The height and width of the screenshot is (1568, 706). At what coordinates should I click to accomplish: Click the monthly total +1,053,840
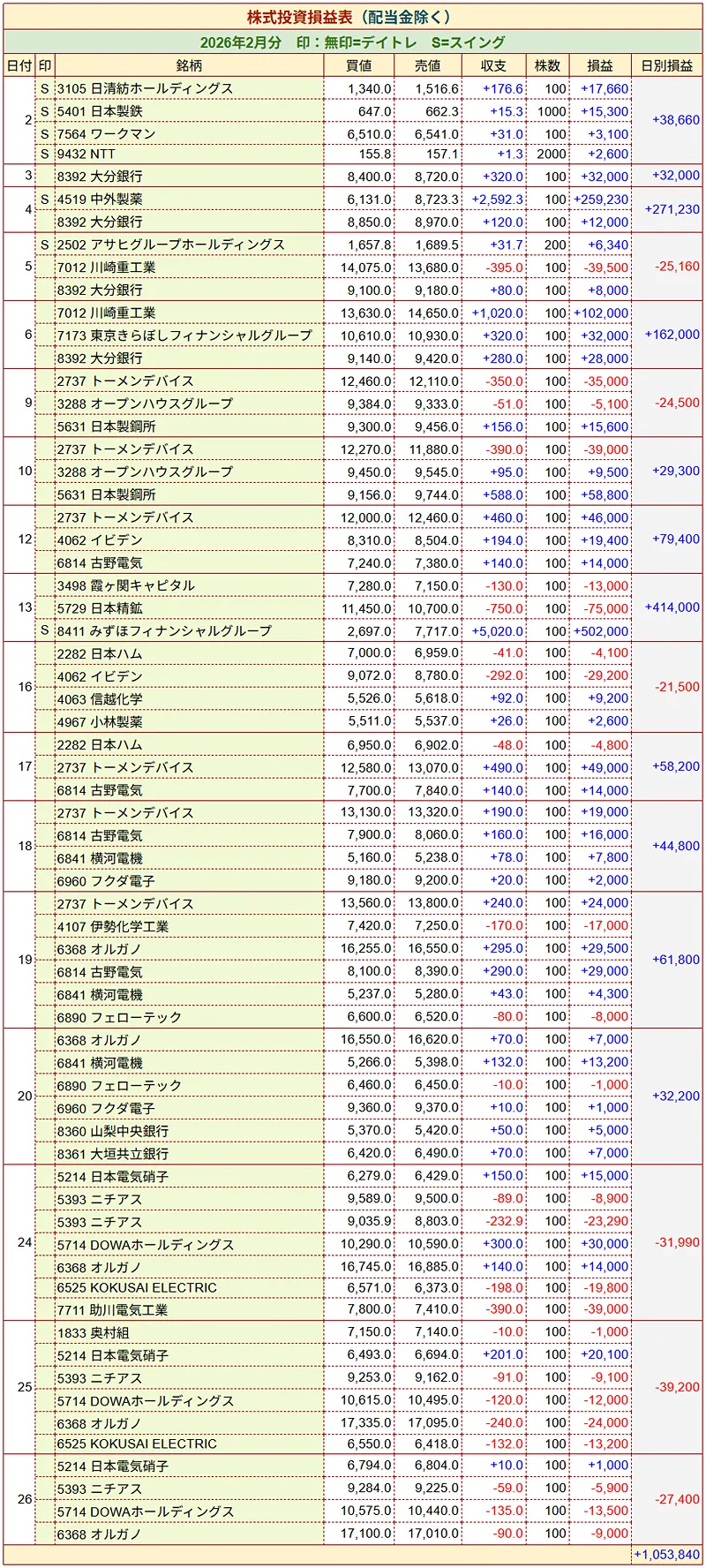(x=666, y=1555)
